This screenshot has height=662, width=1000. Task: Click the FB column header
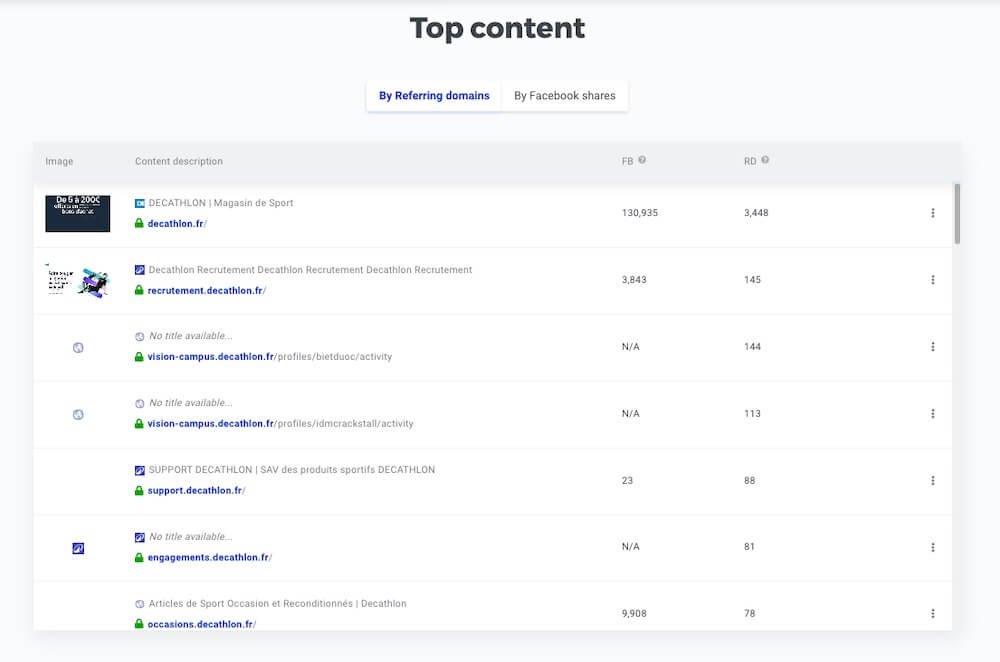pyautogui.click(x=628, y=161)
